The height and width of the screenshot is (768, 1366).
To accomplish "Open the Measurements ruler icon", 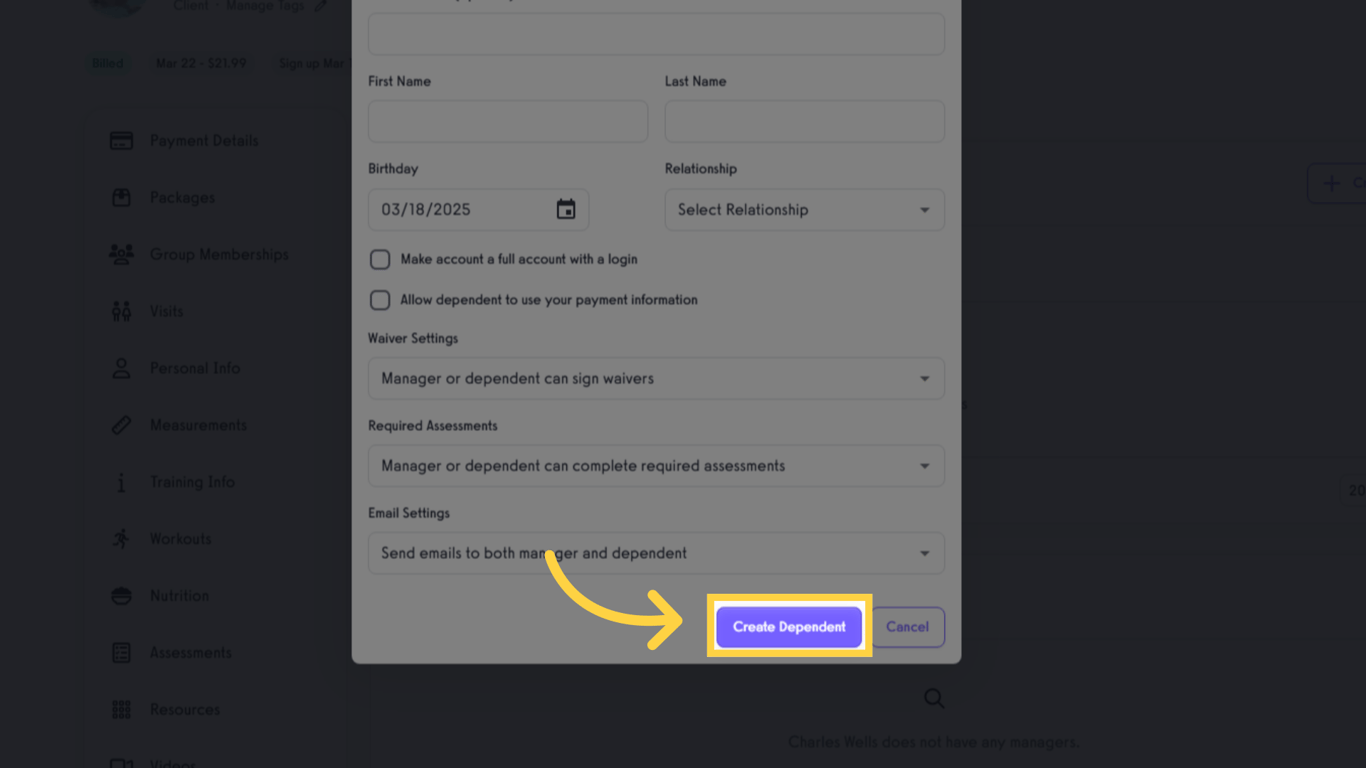I will point(120,424).
